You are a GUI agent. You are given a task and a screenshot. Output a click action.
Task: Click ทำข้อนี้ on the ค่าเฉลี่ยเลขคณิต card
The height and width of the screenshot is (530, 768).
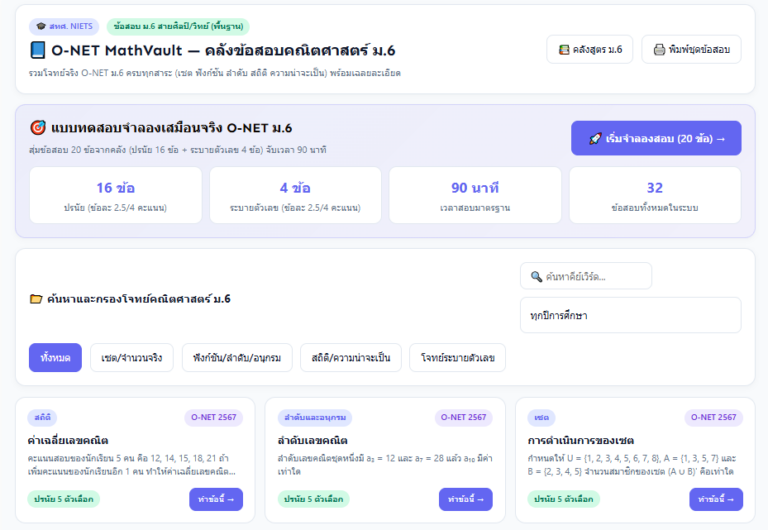tap(216, 499)
